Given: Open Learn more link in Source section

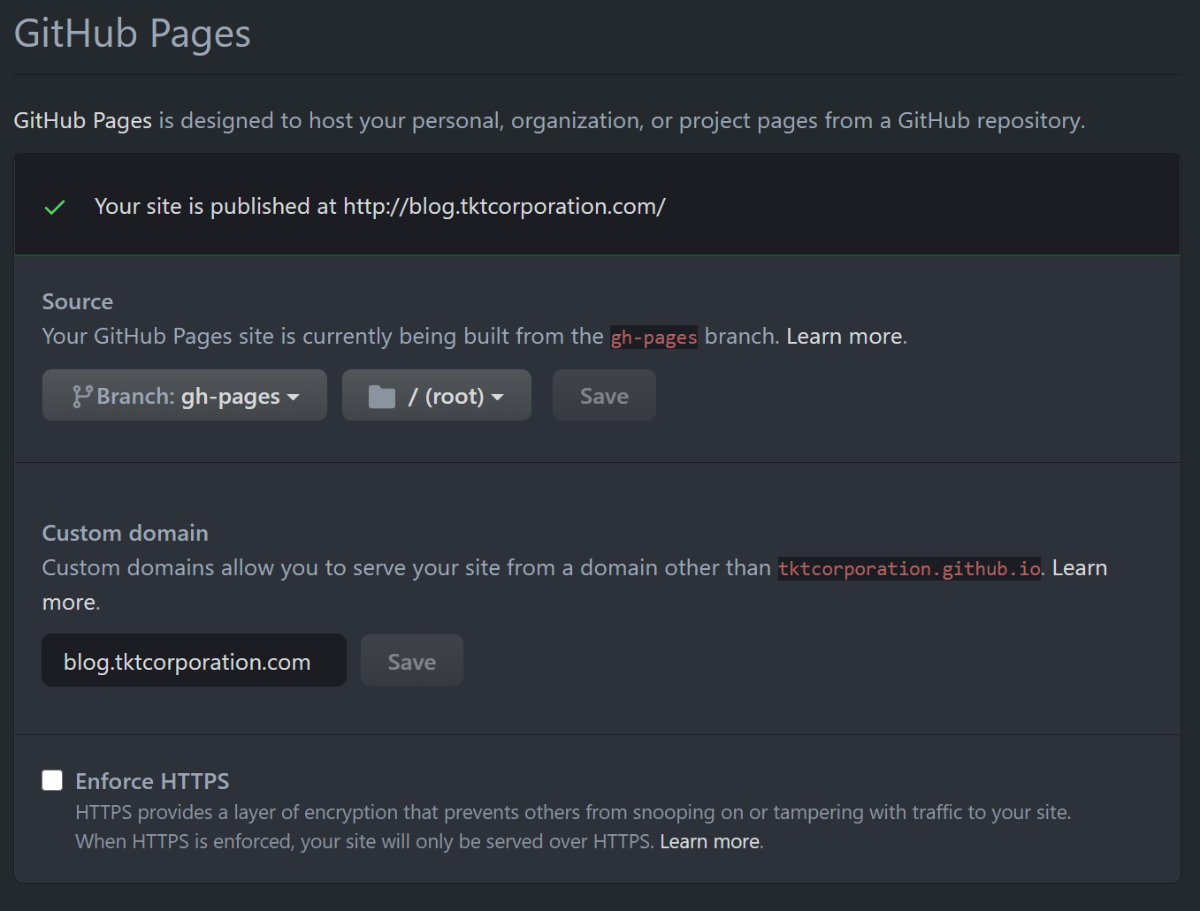Looking at the screenshot, I should coord(845,337).
